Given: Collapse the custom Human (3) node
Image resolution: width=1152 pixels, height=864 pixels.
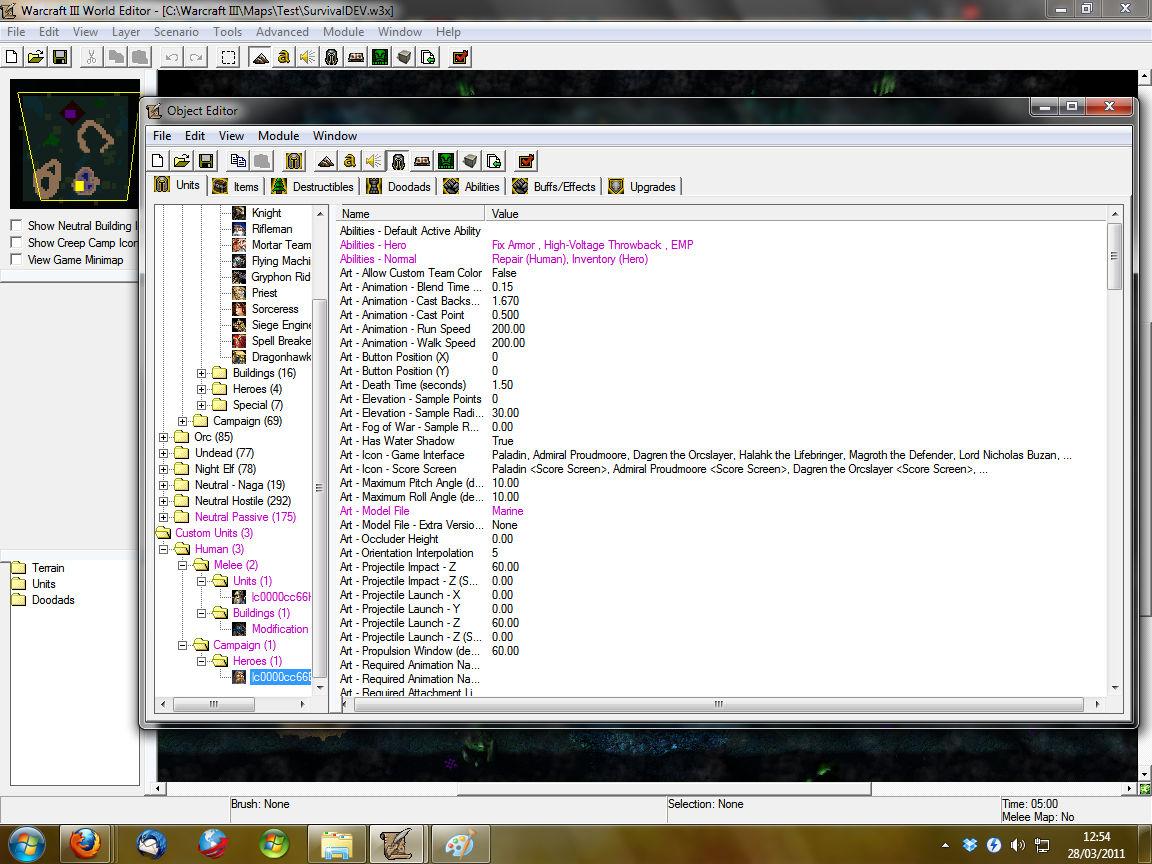Looking at the screenshot, I should click(163, 550).
